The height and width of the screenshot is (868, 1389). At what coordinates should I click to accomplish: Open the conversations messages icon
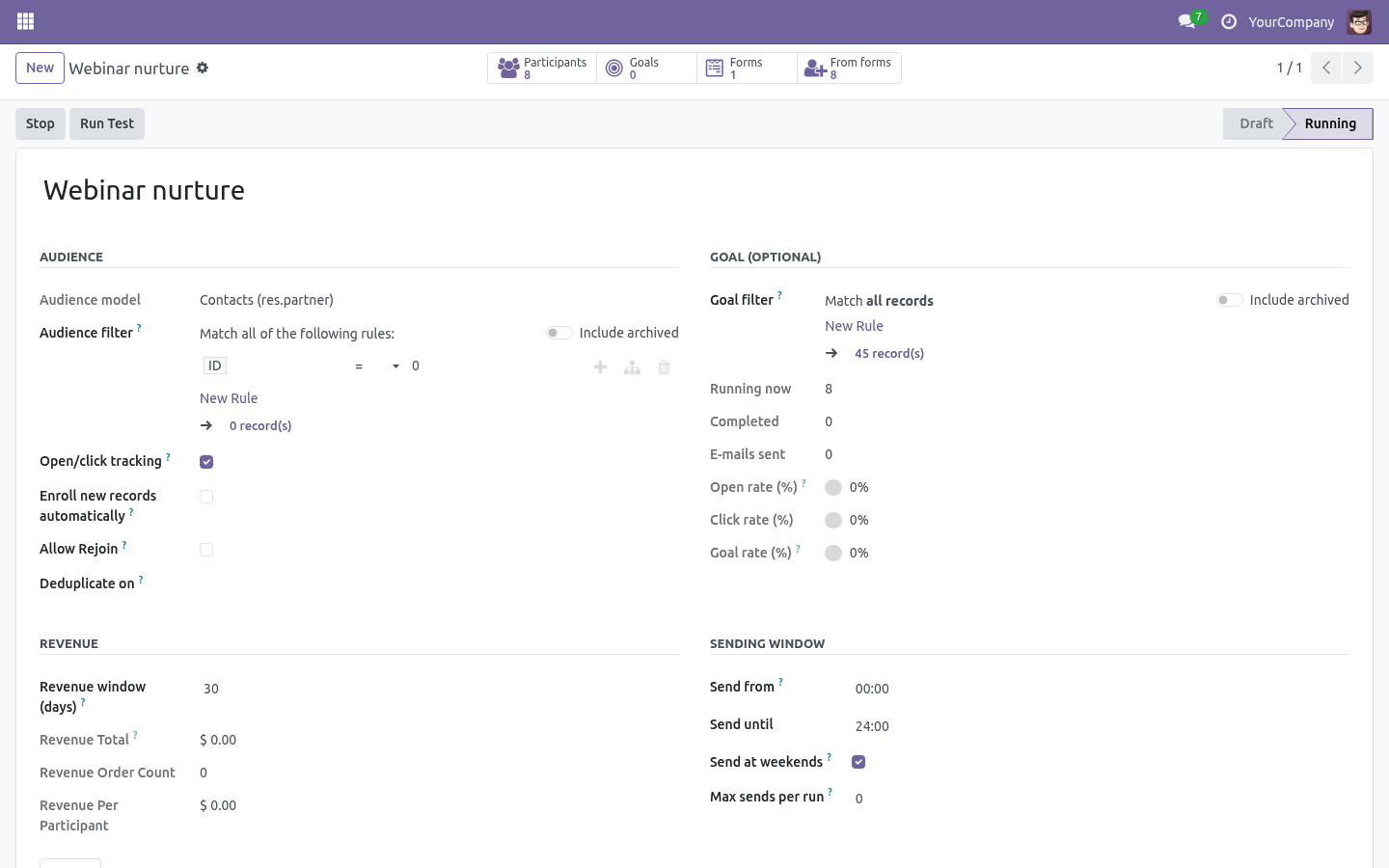click(1186, 21)
